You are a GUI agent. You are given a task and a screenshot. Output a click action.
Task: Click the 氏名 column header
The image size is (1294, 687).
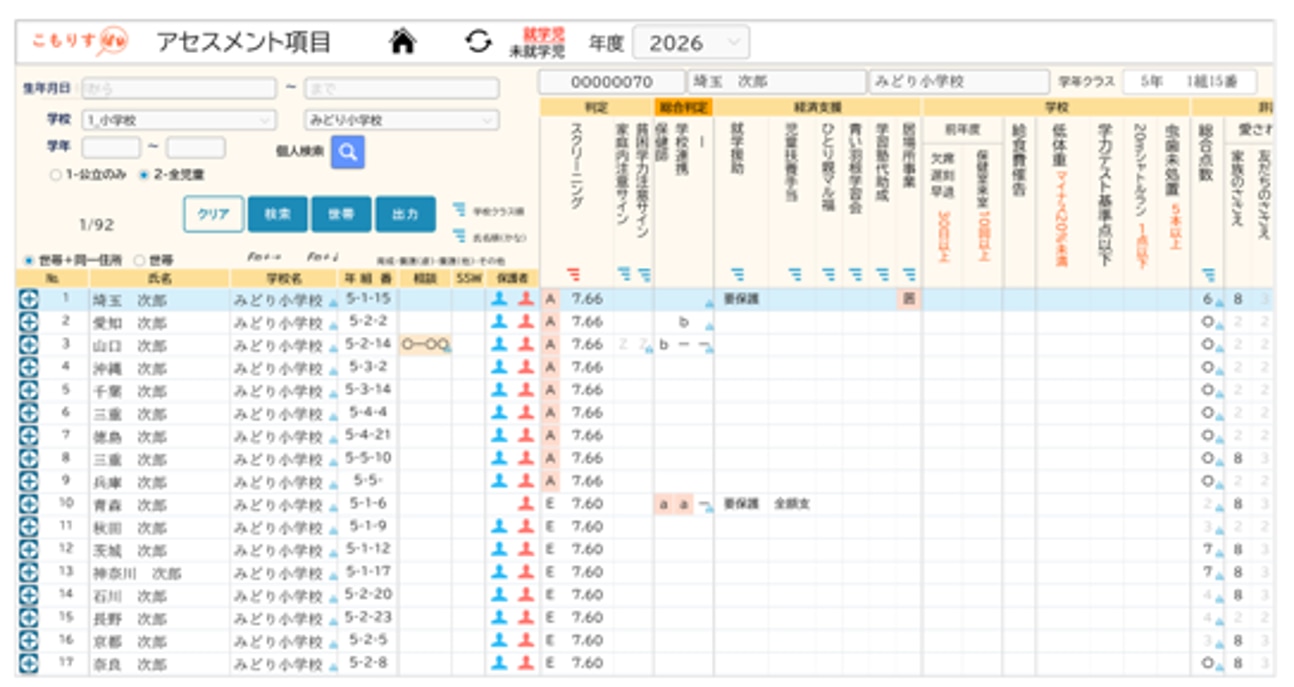[160, 278]
